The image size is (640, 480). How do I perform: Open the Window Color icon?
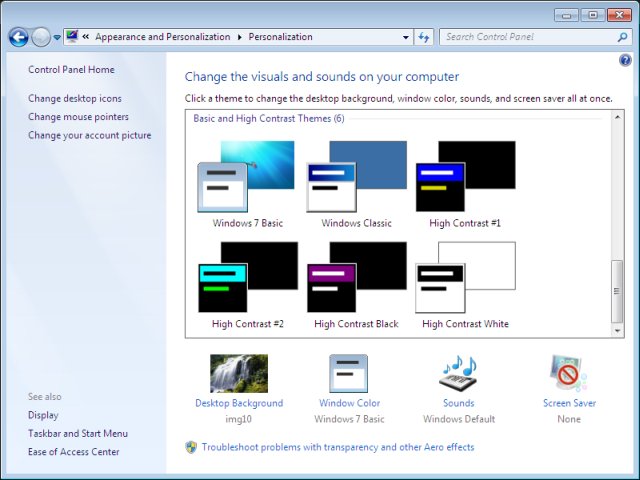tap(349, 373)
